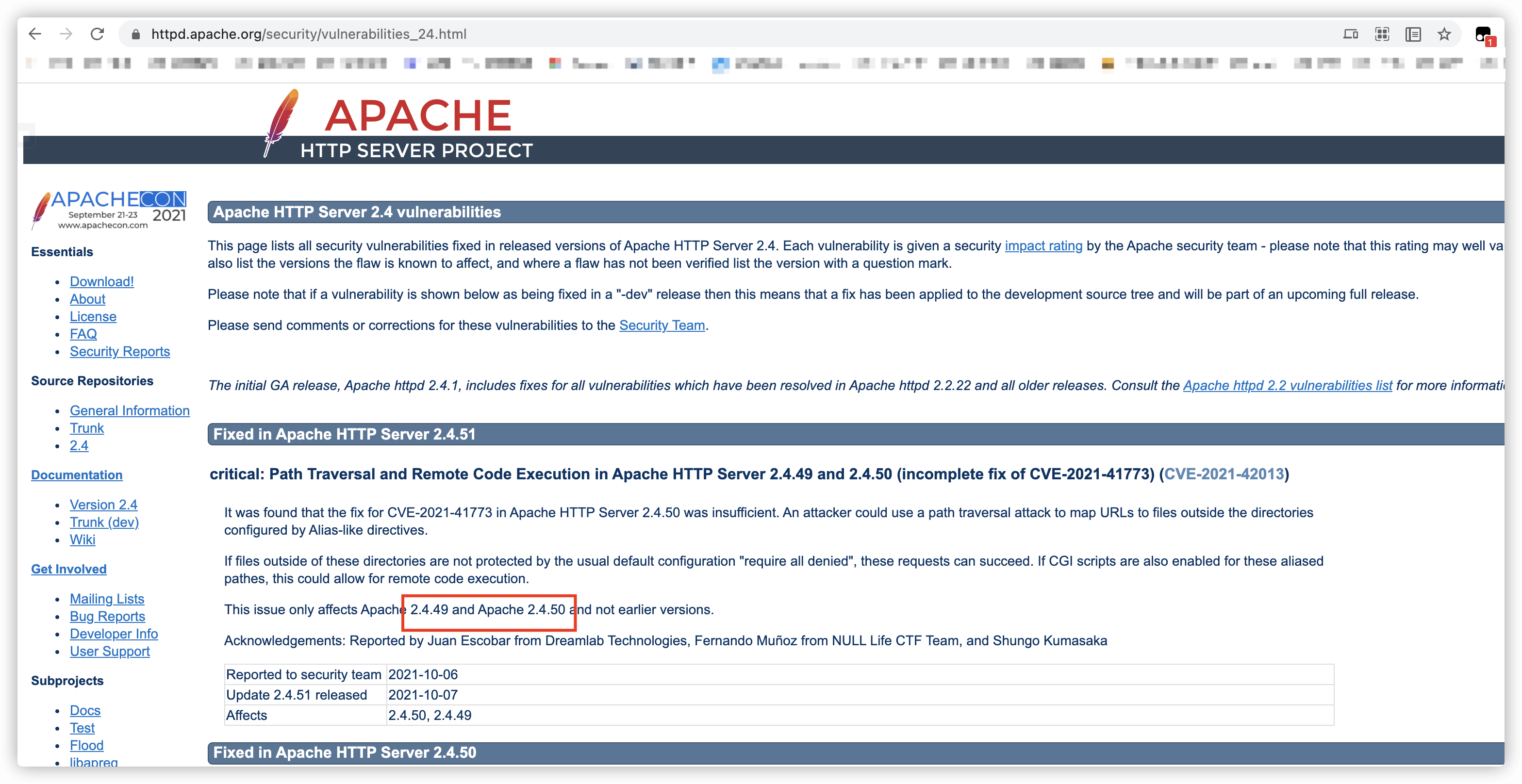Go to Security Reports in the sidebar
Viewport: 1522px width, 784px height.
coord(119,352)
